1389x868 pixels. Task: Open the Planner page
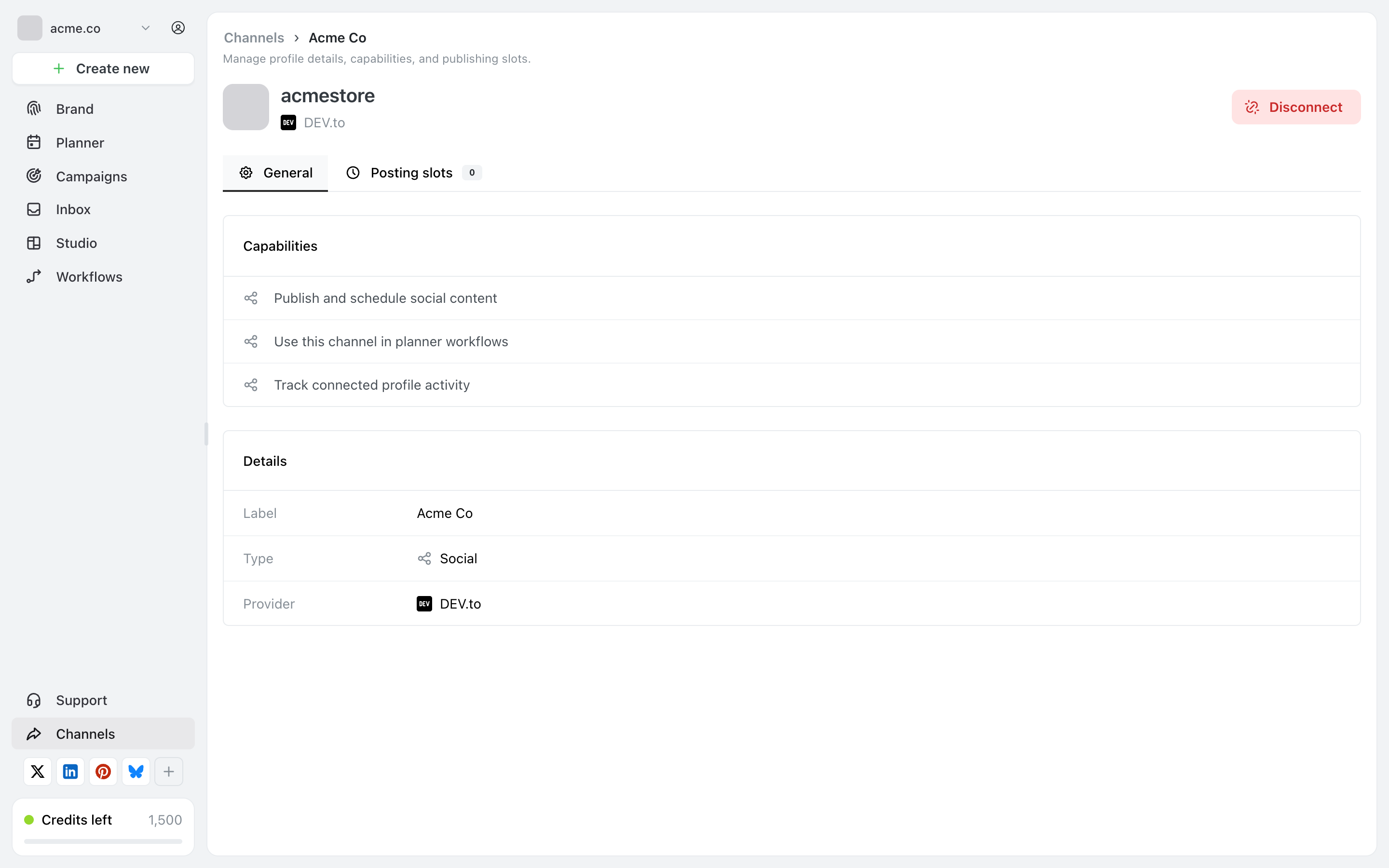(103, 142)
